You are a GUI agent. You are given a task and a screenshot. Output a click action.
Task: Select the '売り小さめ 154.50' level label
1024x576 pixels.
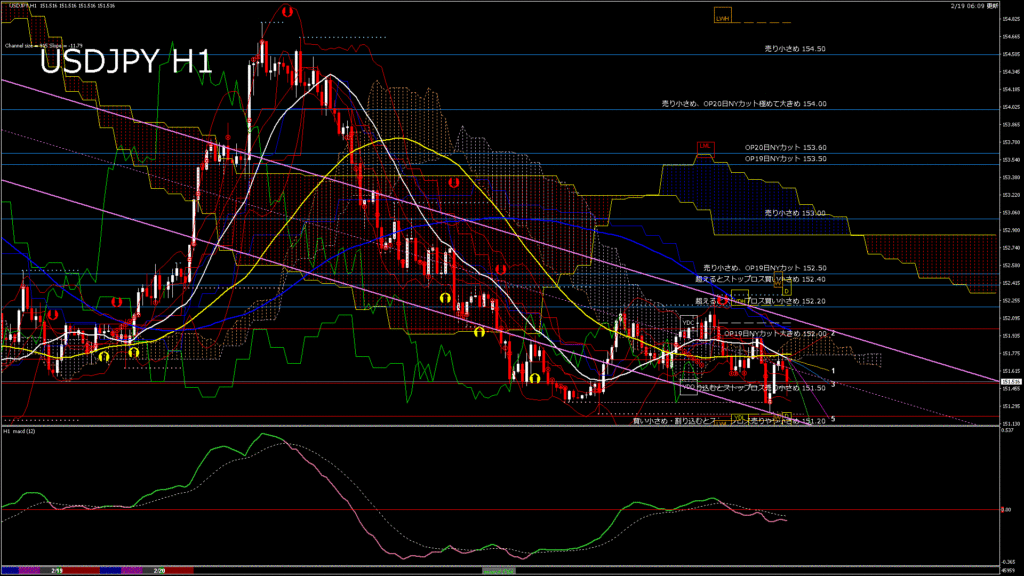point(795,49)
